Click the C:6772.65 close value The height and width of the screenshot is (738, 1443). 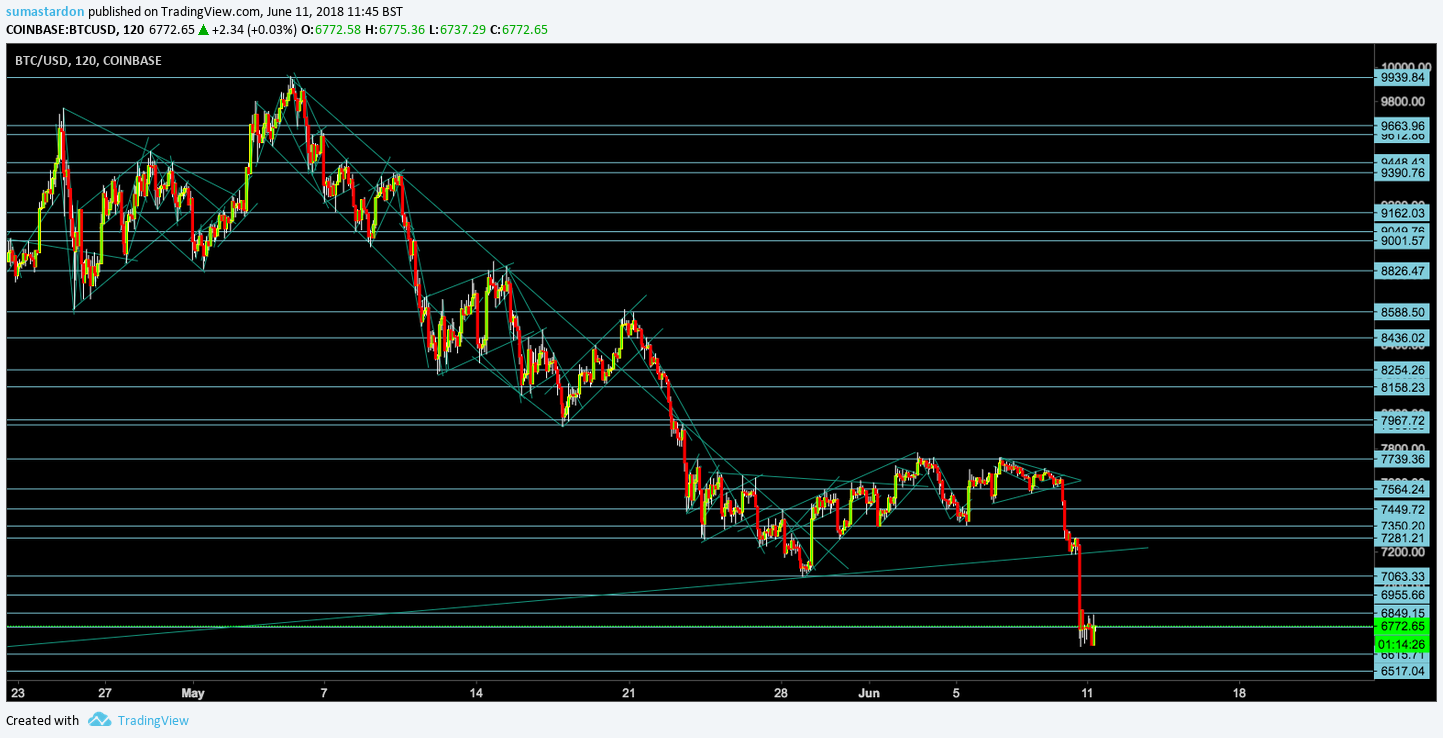(x=519, y=30)
